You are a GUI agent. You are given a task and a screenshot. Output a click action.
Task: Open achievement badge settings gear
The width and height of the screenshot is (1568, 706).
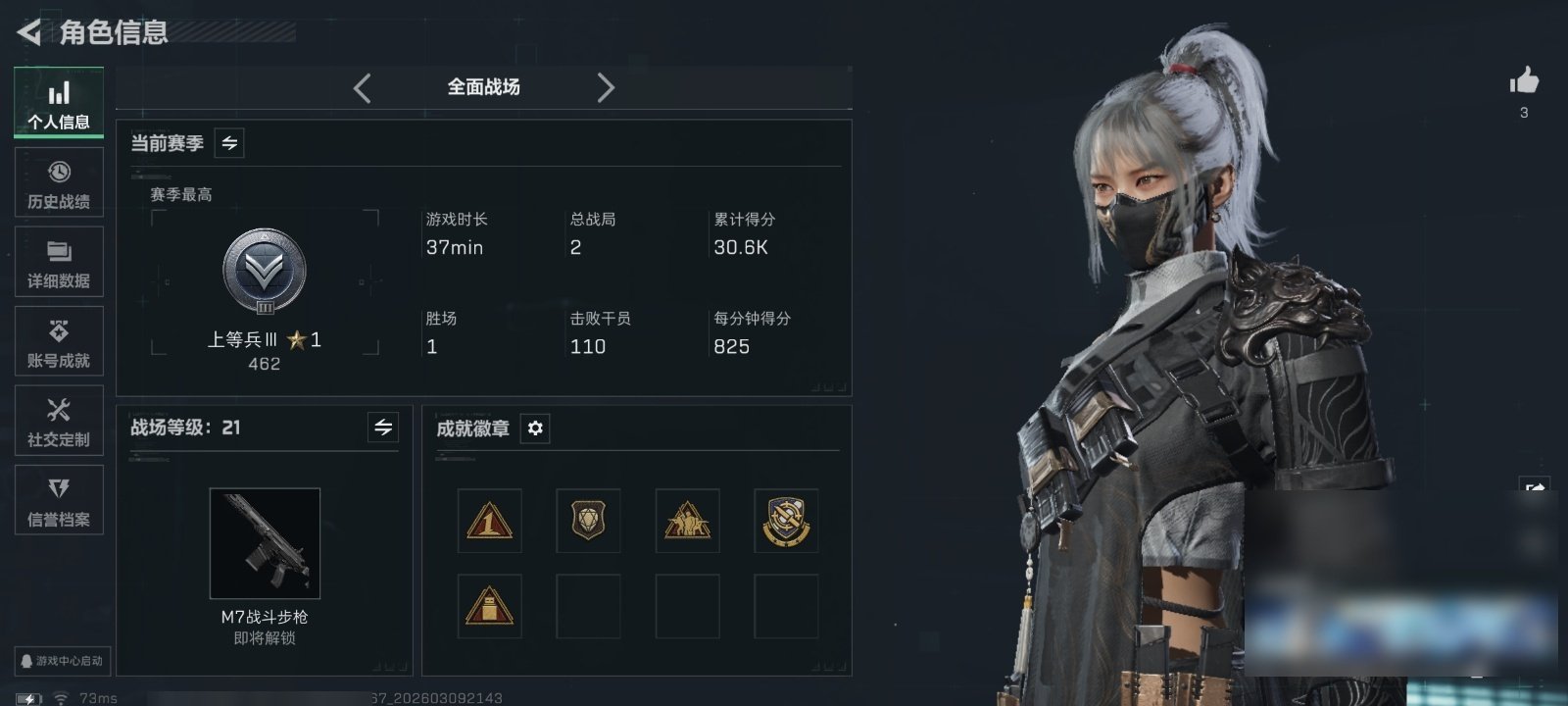535,429
